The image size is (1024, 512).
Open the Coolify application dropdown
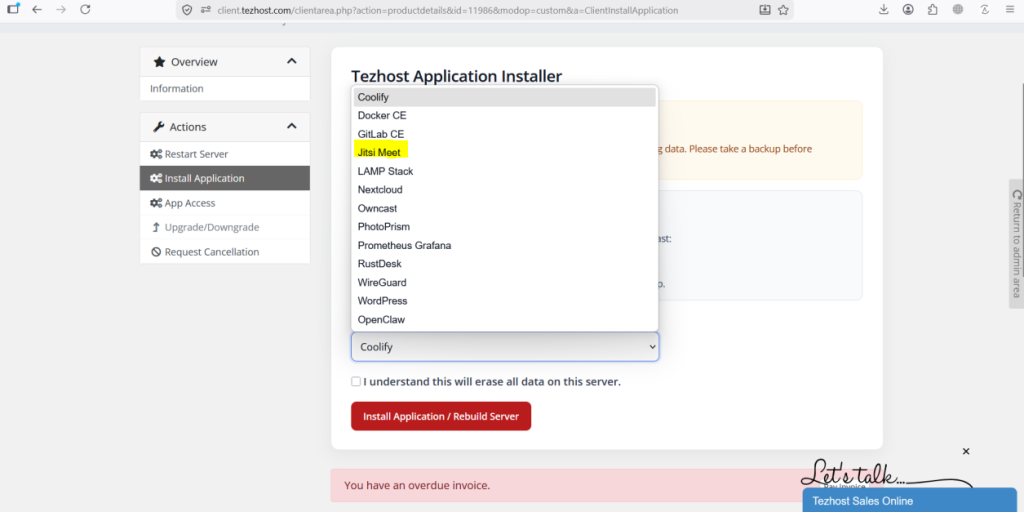tap(505, 347)
